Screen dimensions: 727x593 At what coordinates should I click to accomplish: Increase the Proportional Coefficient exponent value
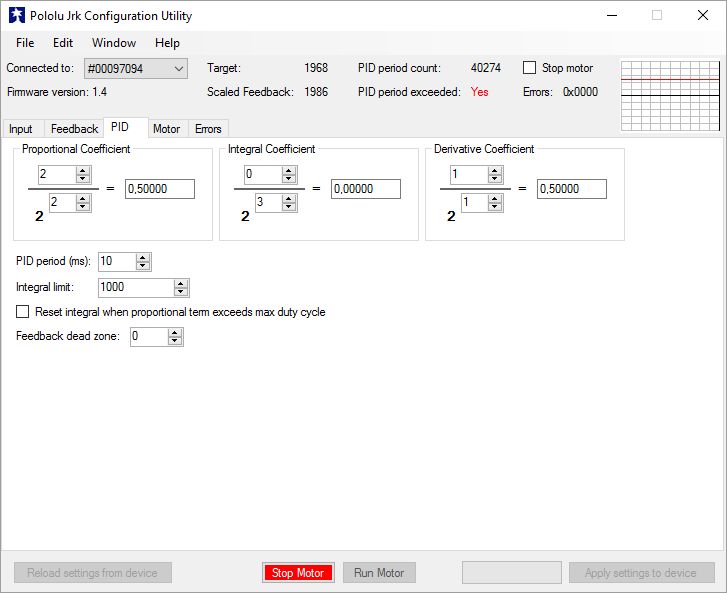83,198
